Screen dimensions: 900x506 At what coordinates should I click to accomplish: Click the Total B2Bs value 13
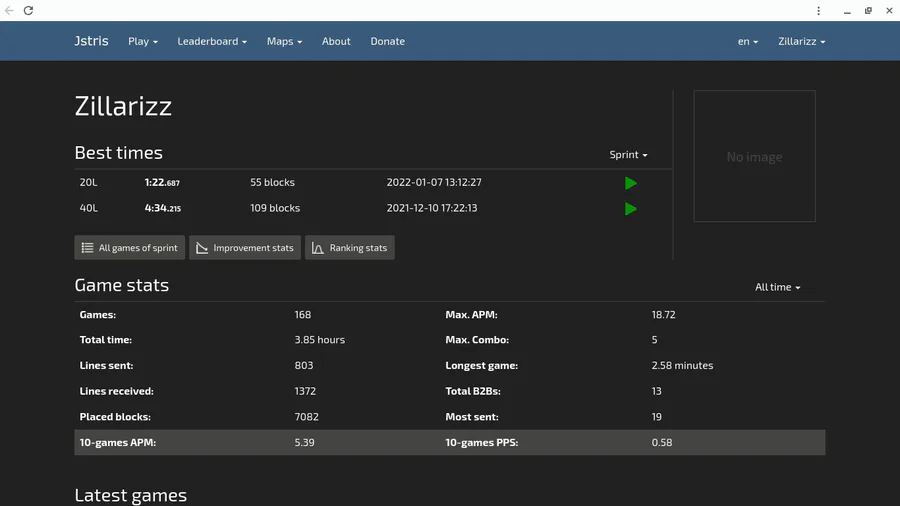657,391
